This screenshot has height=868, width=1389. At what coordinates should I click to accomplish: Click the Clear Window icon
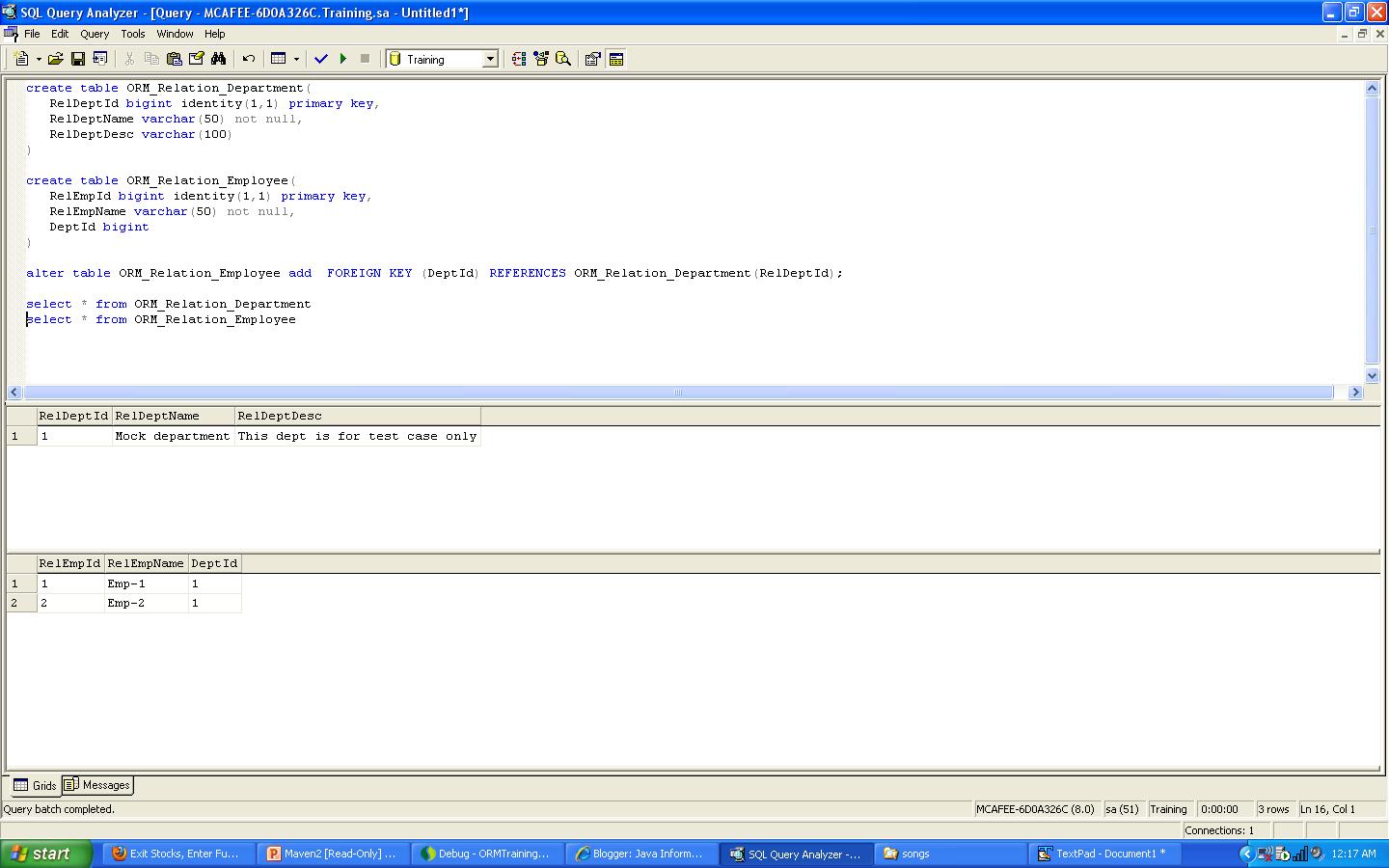(196, 59)
